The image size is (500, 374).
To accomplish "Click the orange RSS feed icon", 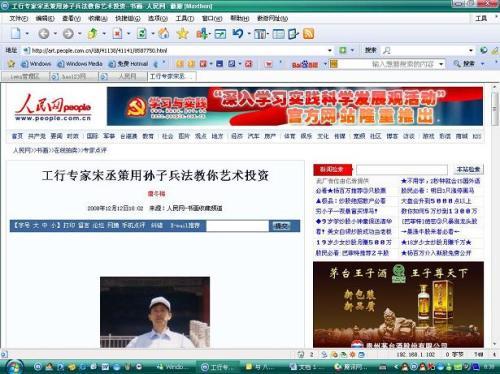I will coord(308,34).
